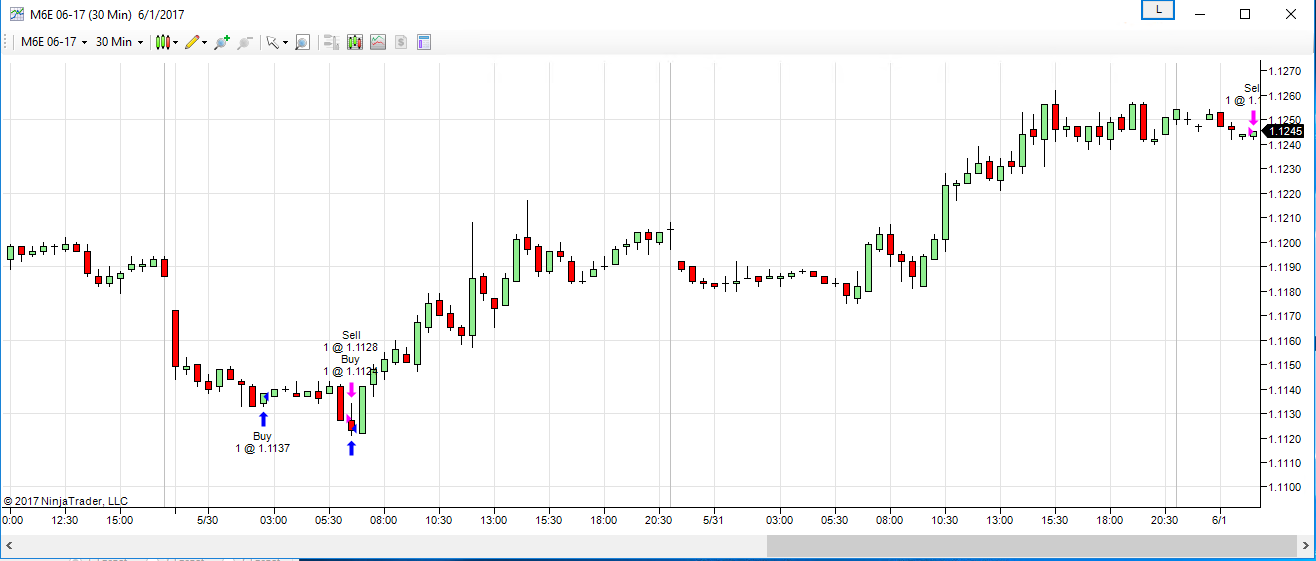The width and height of the screenshot is (1316, 561).
Task: Select the lower blue Buy arrow below 1.1124 candle
Action: click(351, 448)
